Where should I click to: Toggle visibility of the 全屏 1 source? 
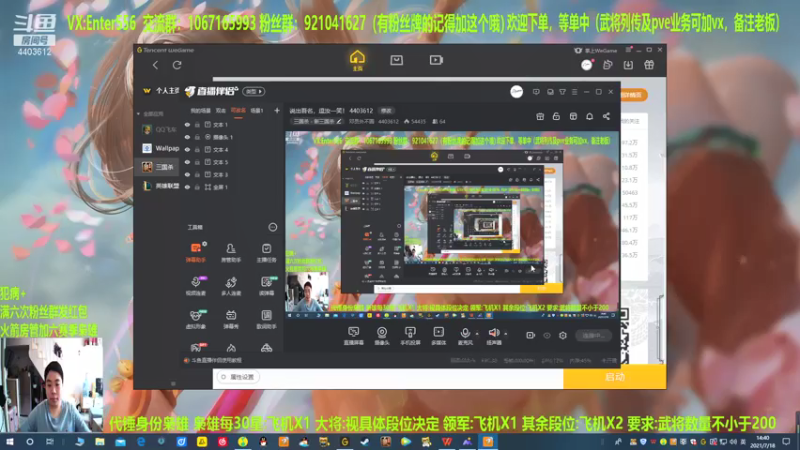pos(187,187)
